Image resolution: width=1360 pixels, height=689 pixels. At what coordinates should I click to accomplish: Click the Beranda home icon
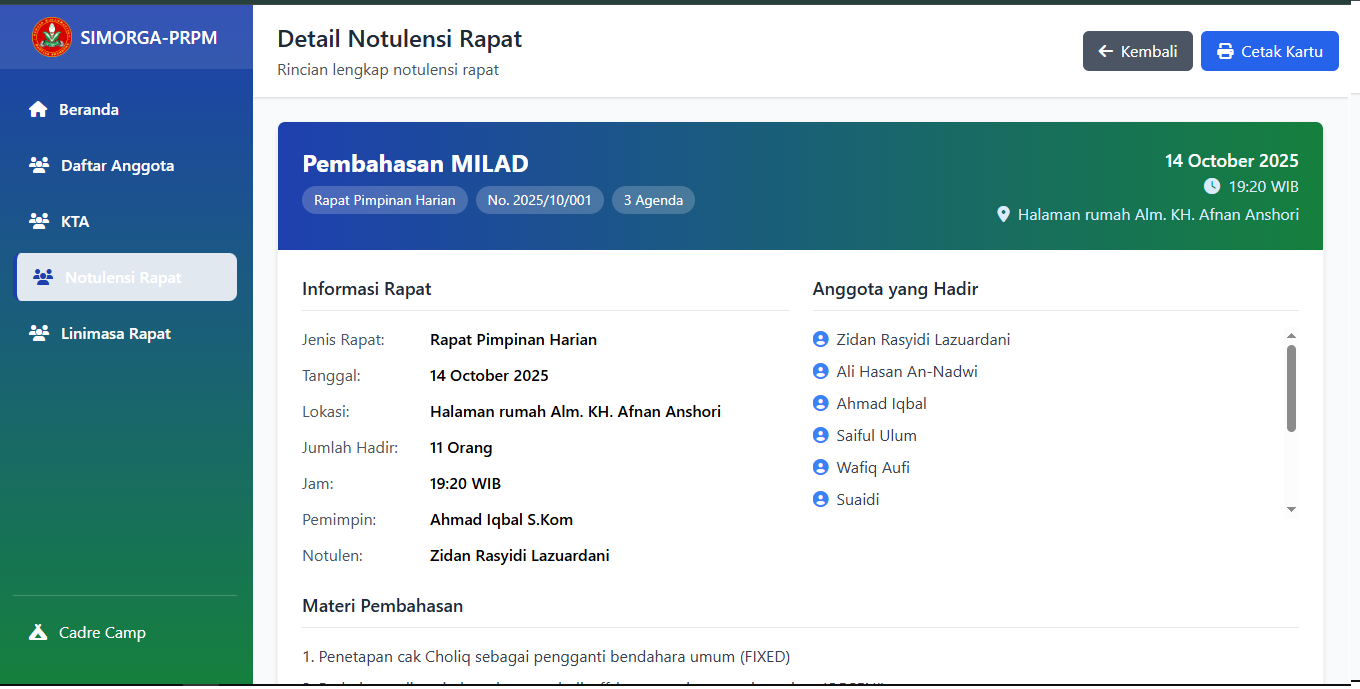pyautogui.click(x=38, y=110)
